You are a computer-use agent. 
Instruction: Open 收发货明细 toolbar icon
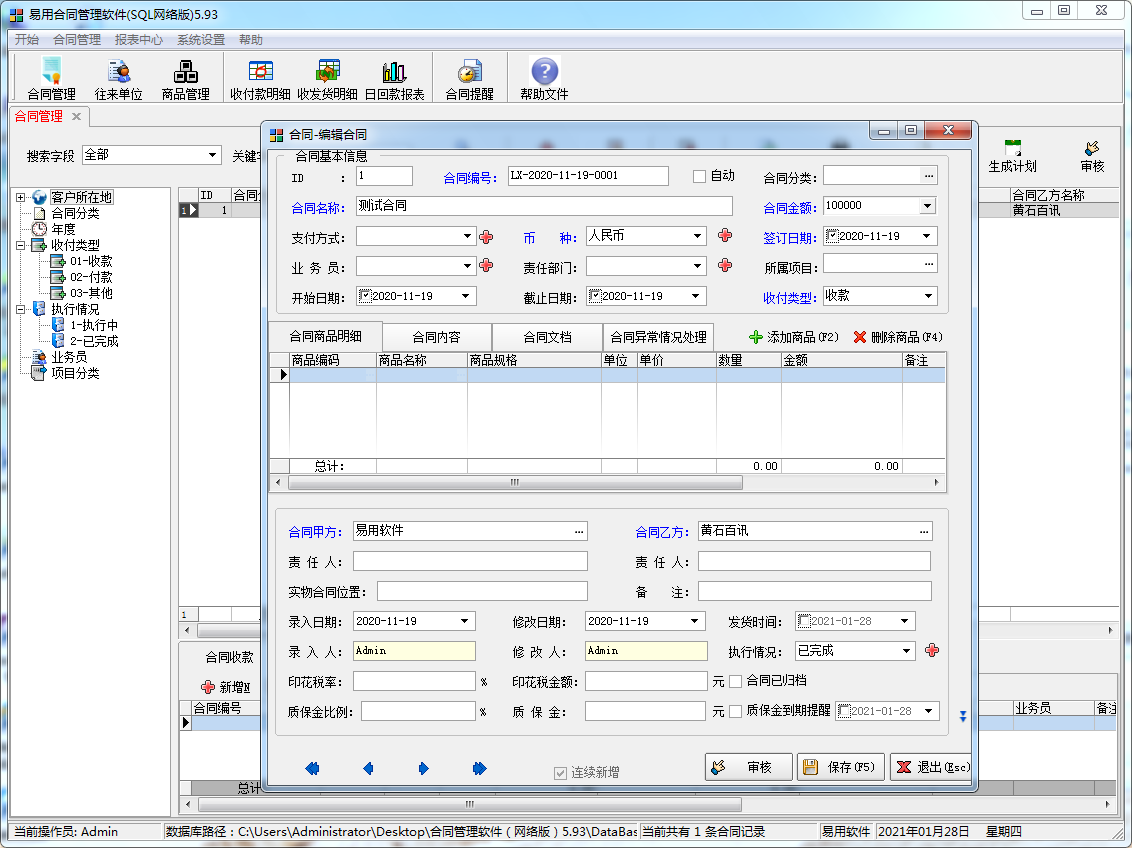coord(327,79)
